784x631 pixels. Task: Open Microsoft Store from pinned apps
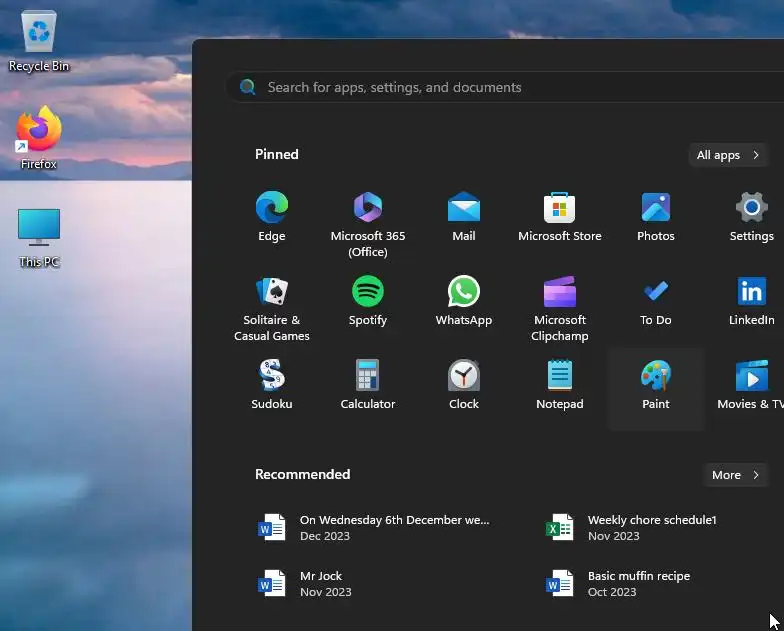pyautogui.click(x=560, y=216)
